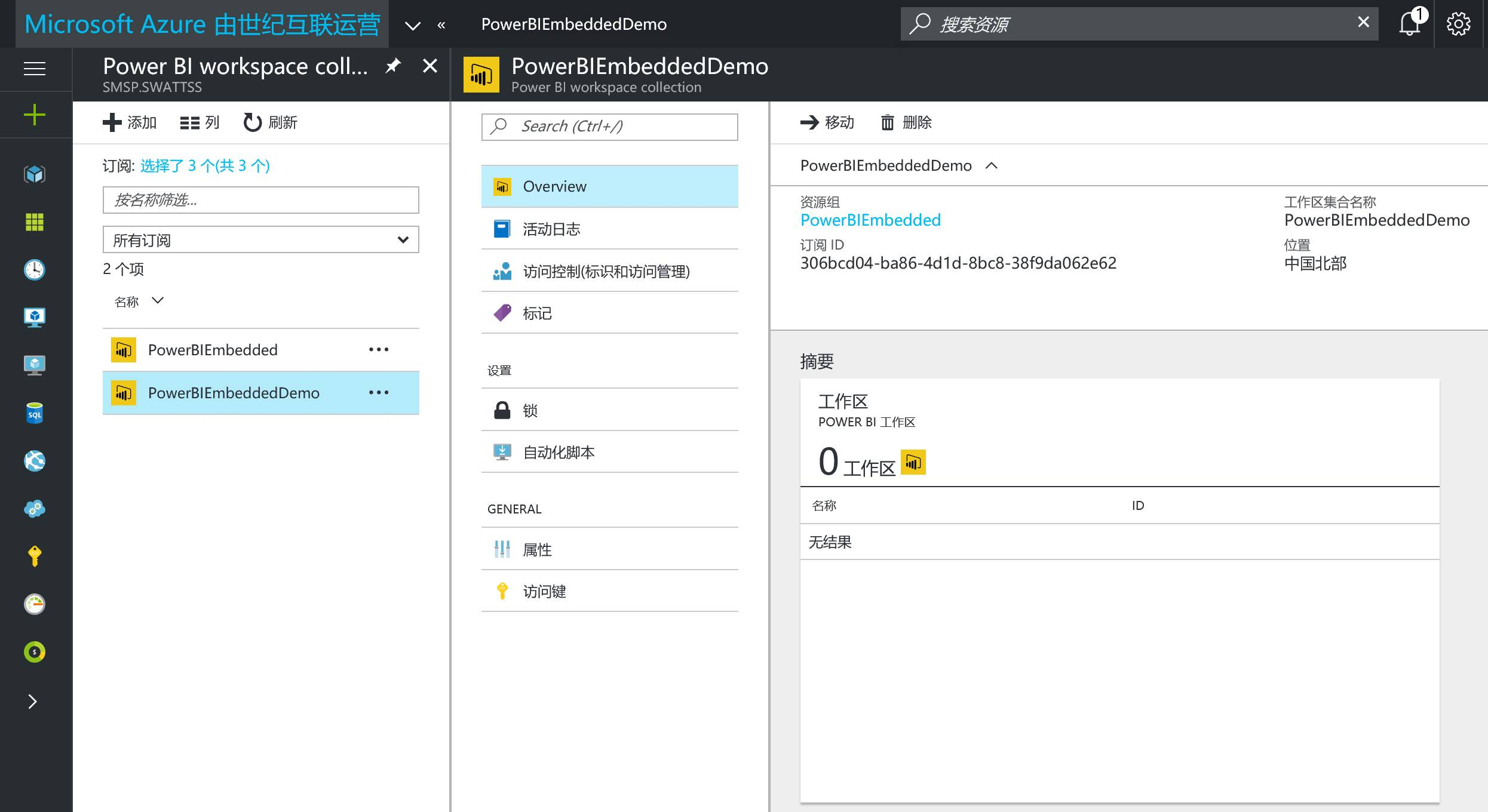
Task: Click the 0 工作区 workspace count tile
Action: 857,463
